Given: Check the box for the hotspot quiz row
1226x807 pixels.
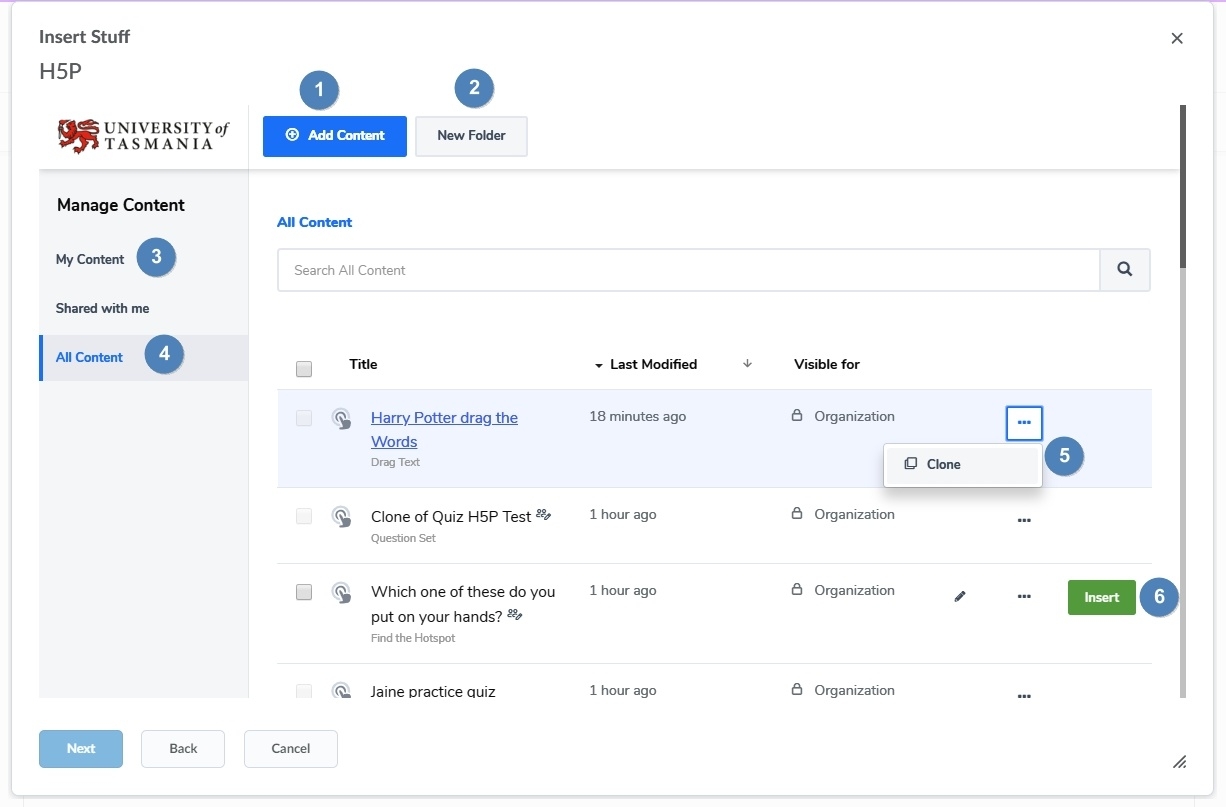Looking at the screenshot, I should click(x=304, y=592).
